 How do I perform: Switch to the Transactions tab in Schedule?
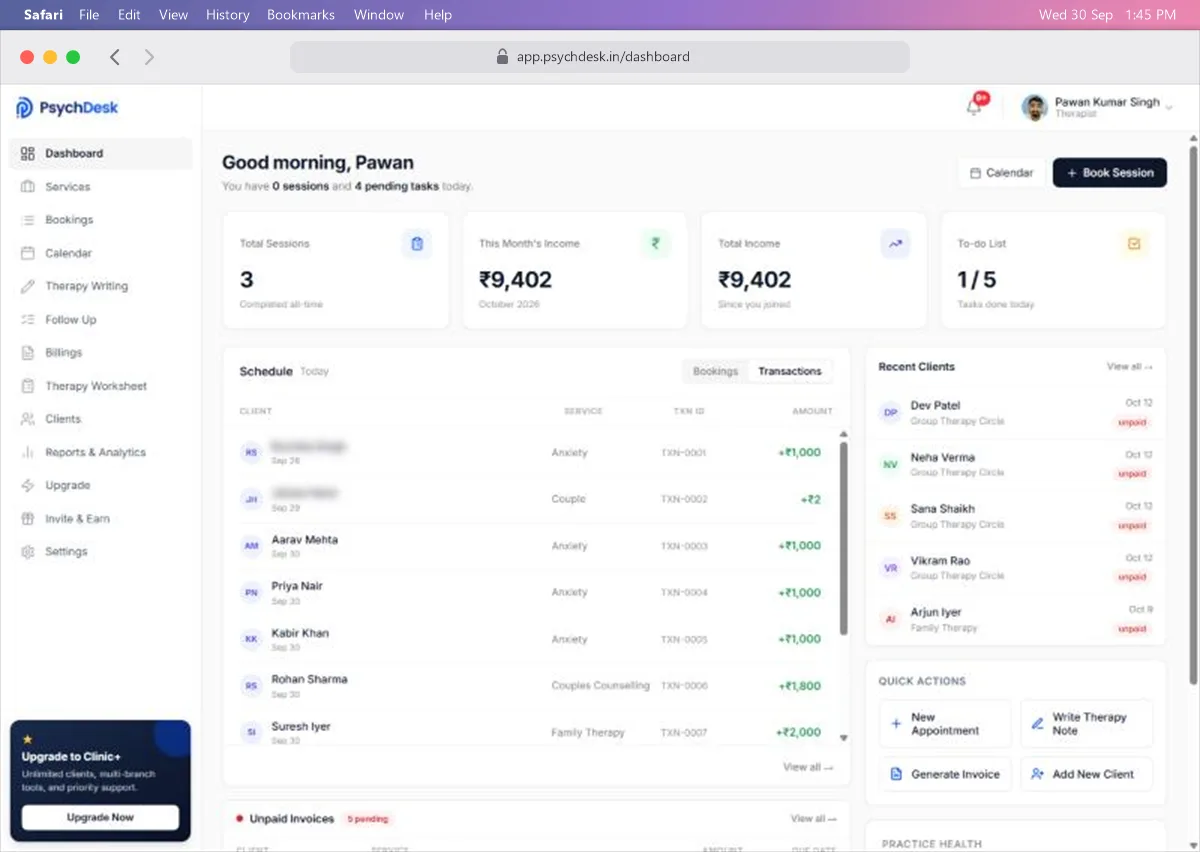tap(790, 371)
